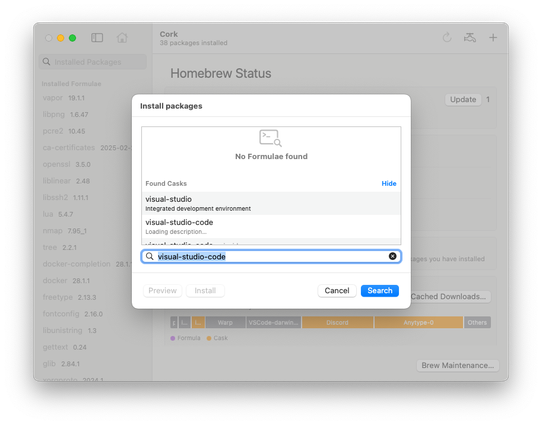Open the tap management faucet icon
Screen dimensions: 542x425
pos(469,37)
